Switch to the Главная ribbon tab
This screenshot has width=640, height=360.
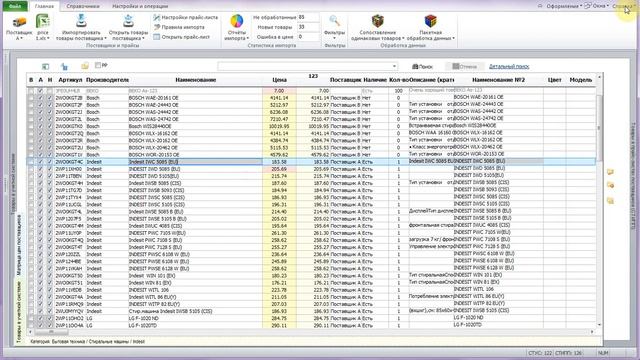click(44, 7)
